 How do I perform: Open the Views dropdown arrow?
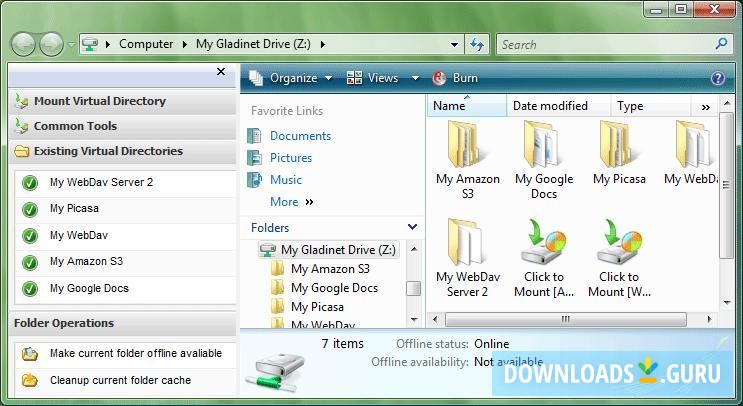[x=415, y=78]
